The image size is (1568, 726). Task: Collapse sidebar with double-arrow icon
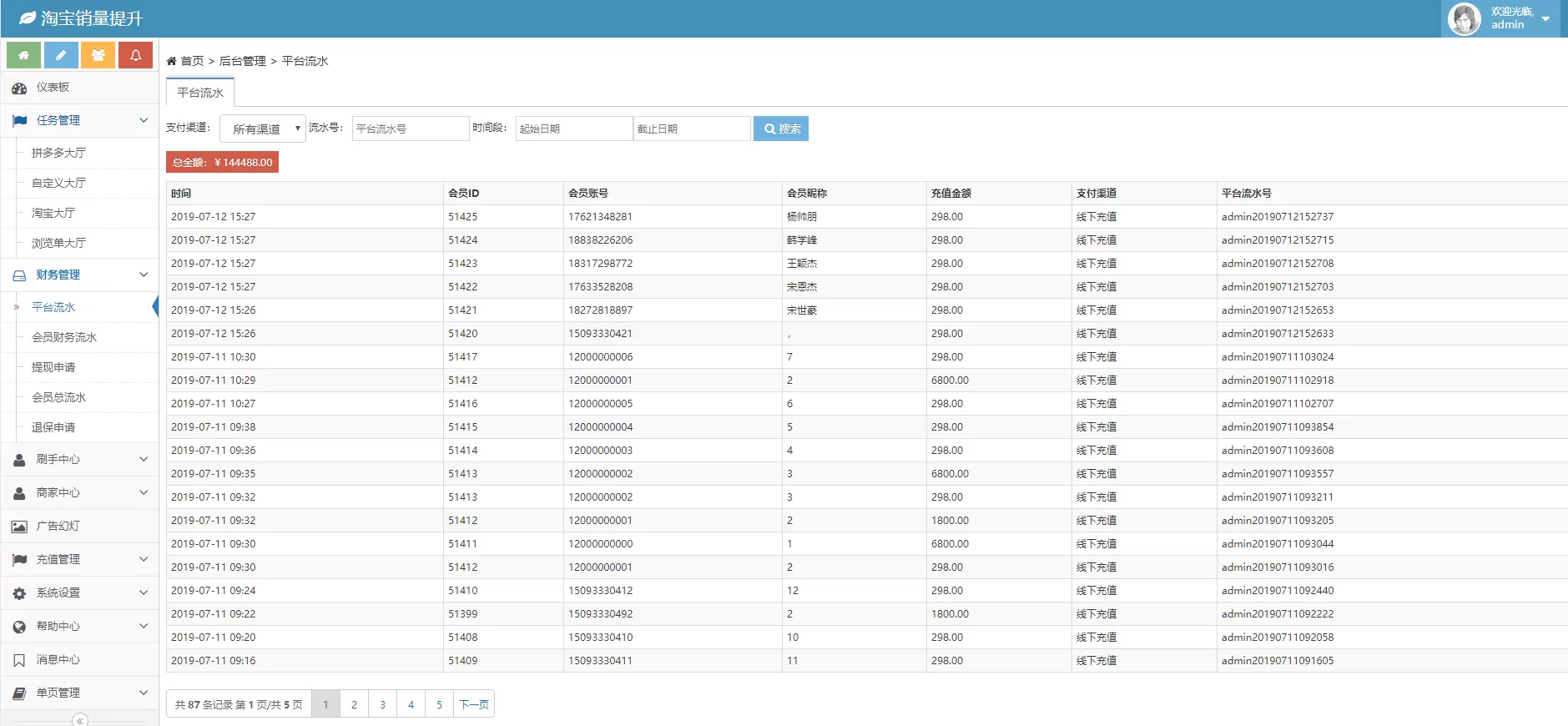coord(80,719)
